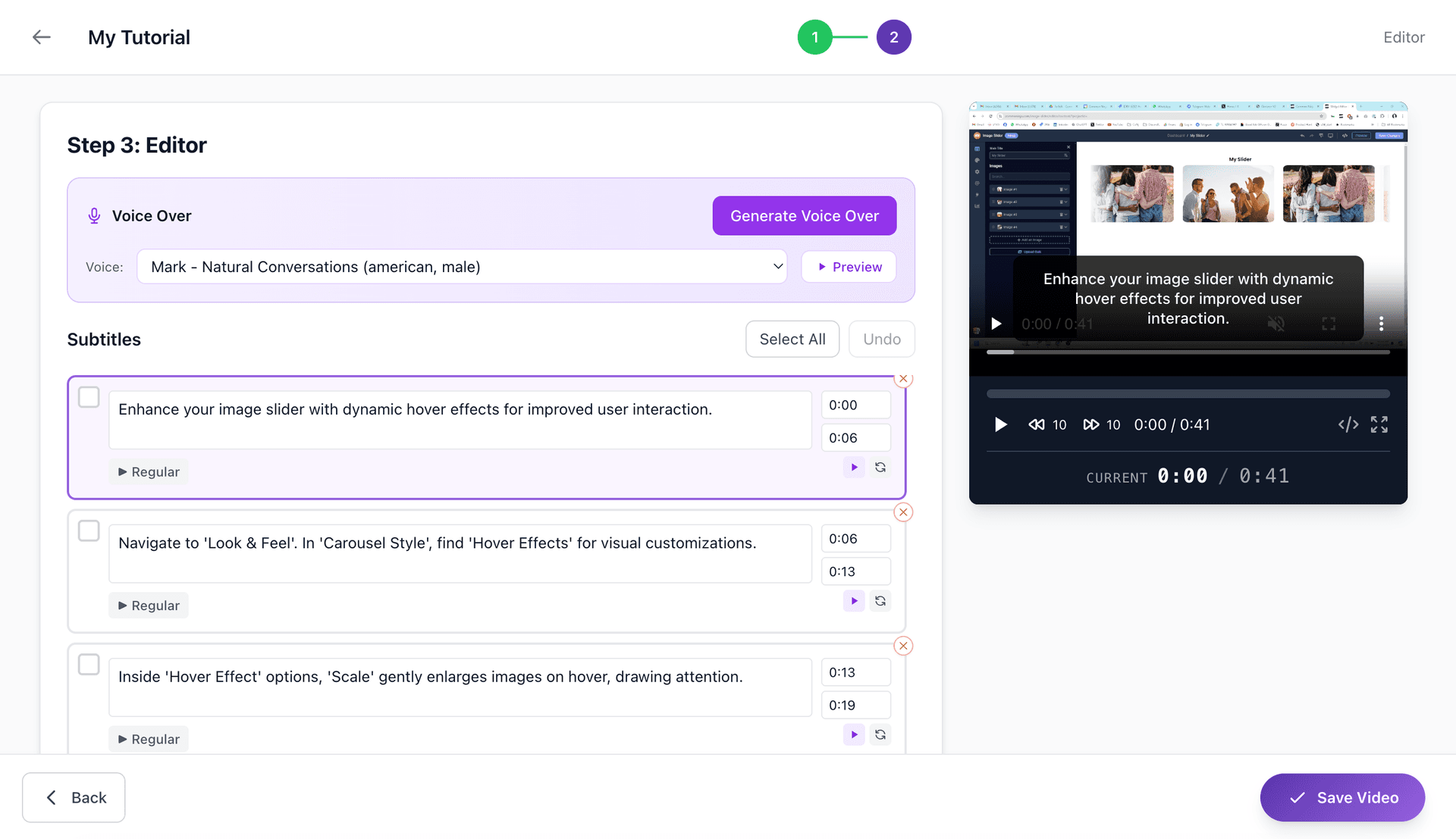
Task: Click the back arrow beside My Tutorial
Action: 42,37
